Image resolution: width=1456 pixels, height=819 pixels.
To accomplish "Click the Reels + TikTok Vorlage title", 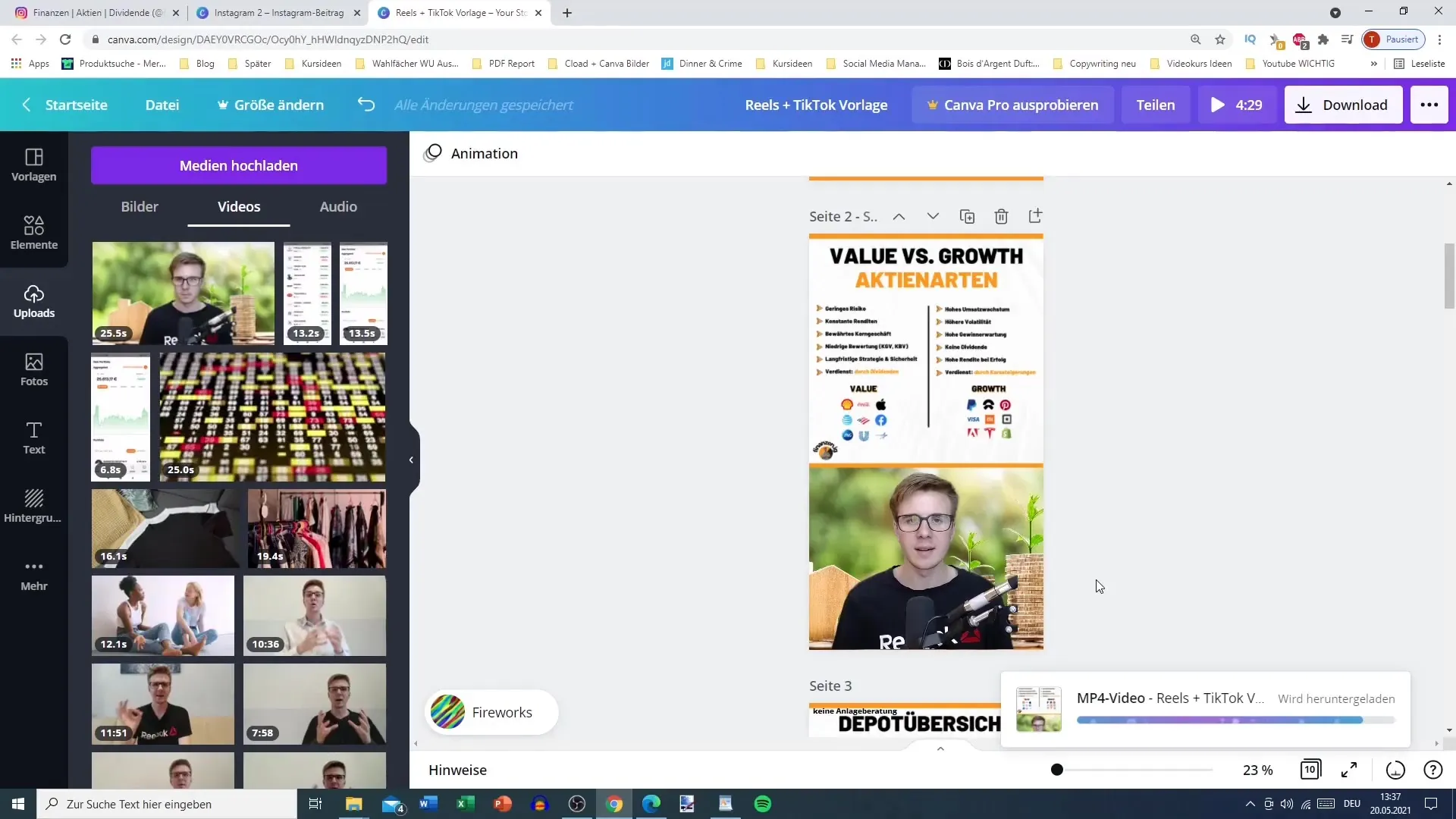I will coord(816,105).
